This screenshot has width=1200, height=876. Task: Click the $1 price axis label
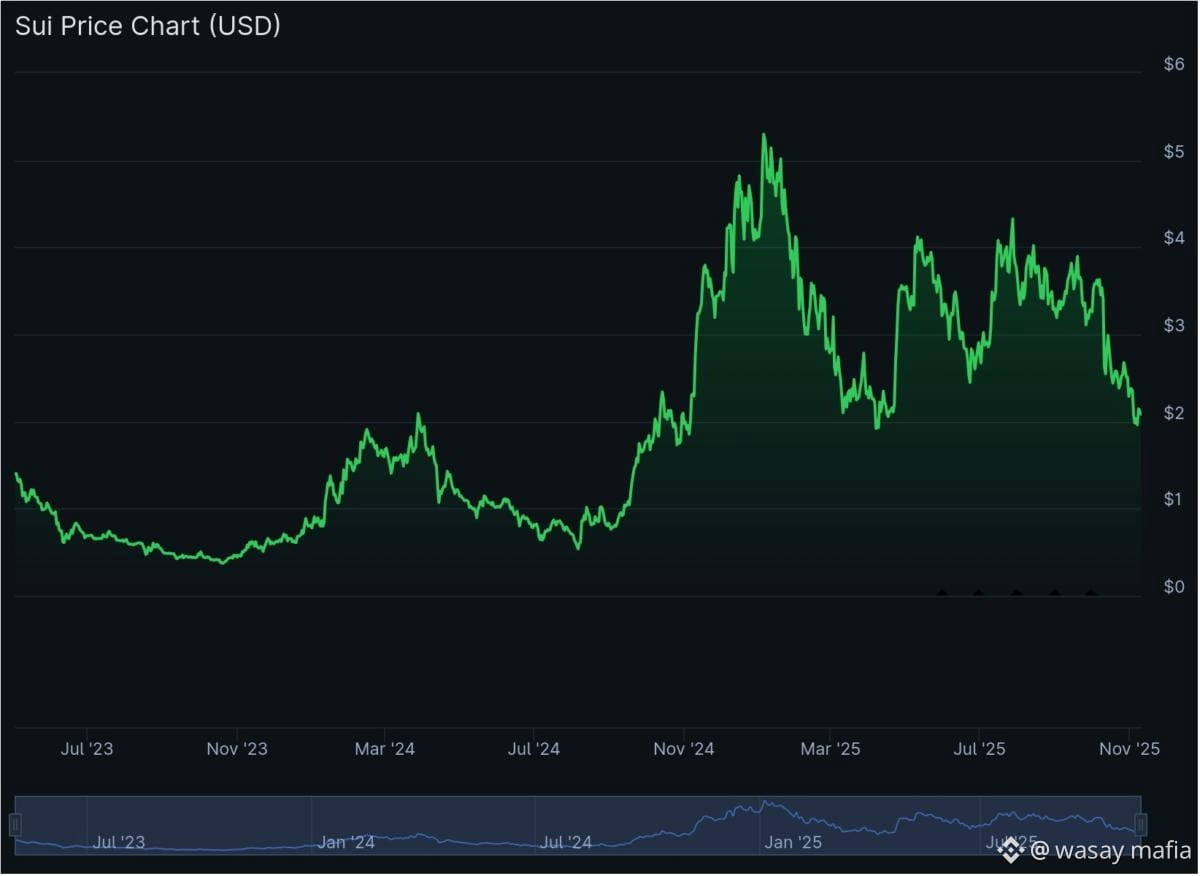(x=1174, y=500)
